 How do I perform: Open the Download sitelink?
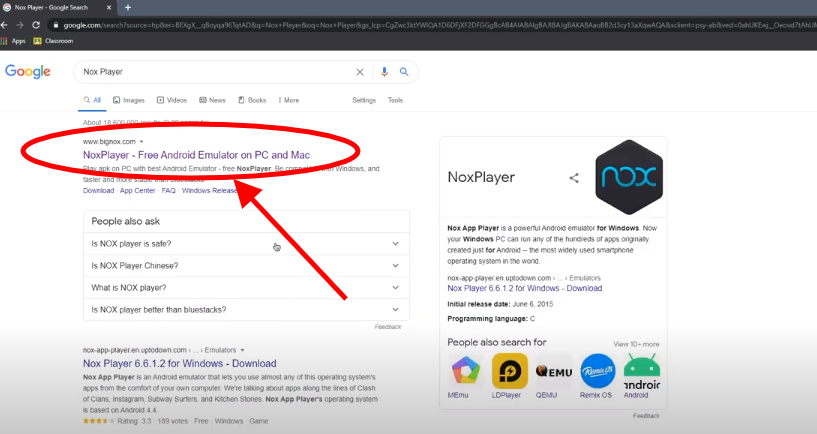98,191
